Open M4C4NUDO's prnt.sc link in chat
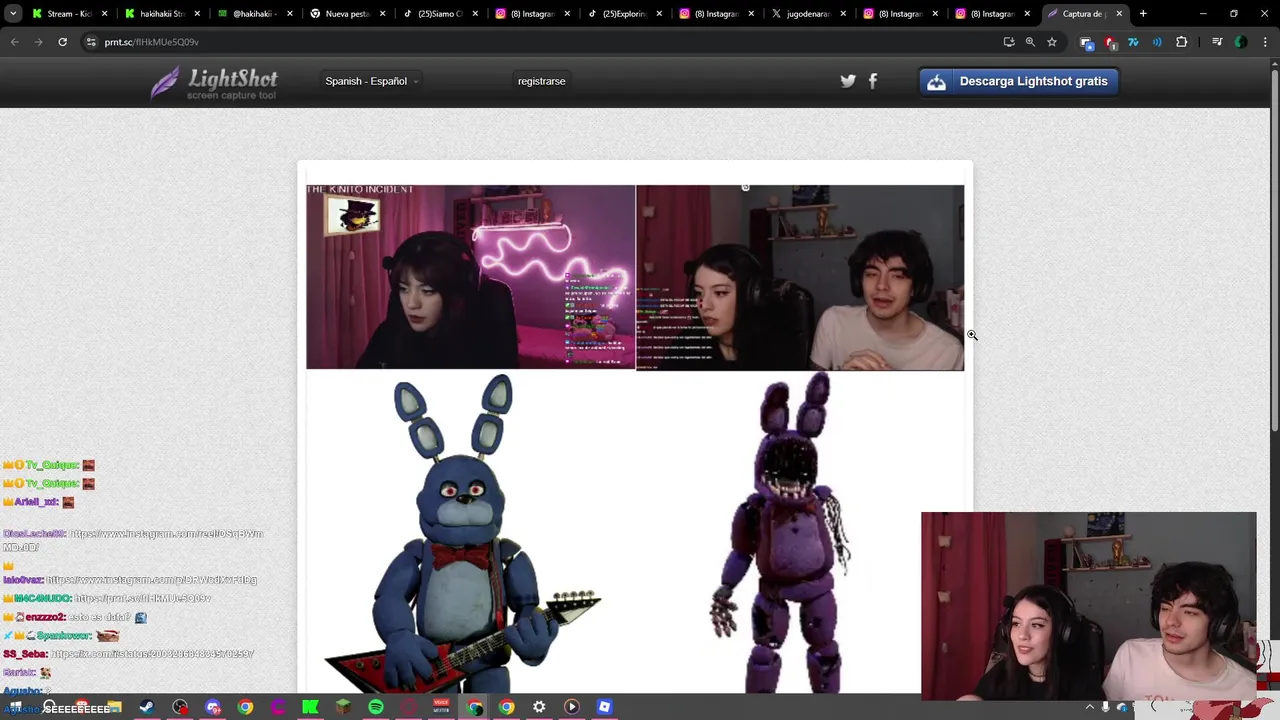The height and width of the screenshot is (720, 1280). tap(143, 598)
